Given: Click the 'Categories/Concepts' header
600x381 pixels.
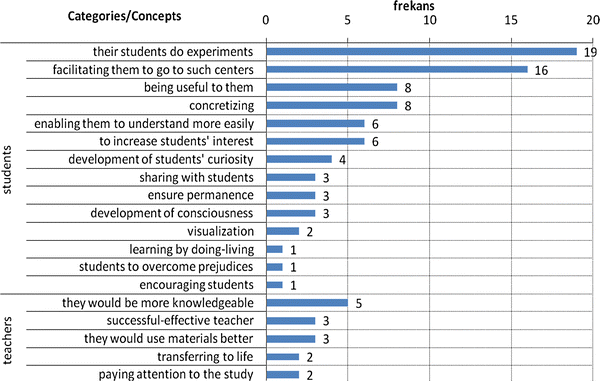Looking at the screenshot, I should [x=124, y=16].
